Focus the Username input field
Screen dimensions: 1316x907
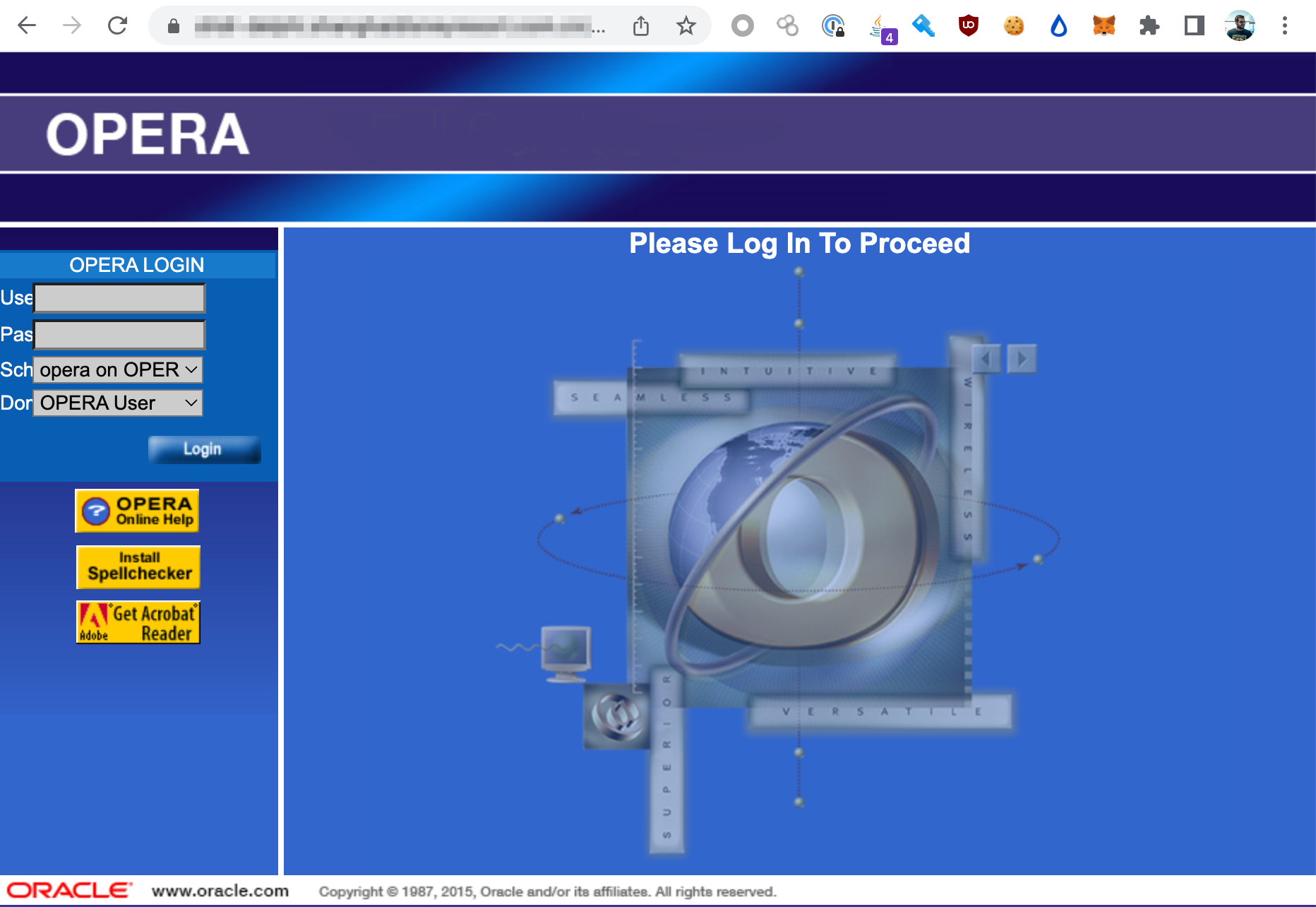pyautogui.click(x=119, y=298)
